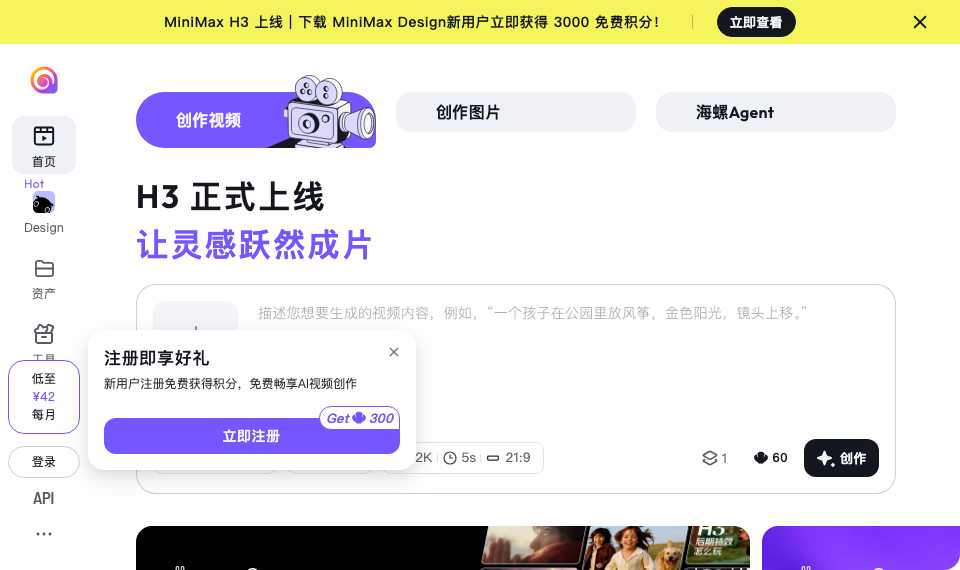The height and width of the screenshot is (570, 960).
Task: Open the 首页 home sidebar item
Action: click(x=44, y=145)
